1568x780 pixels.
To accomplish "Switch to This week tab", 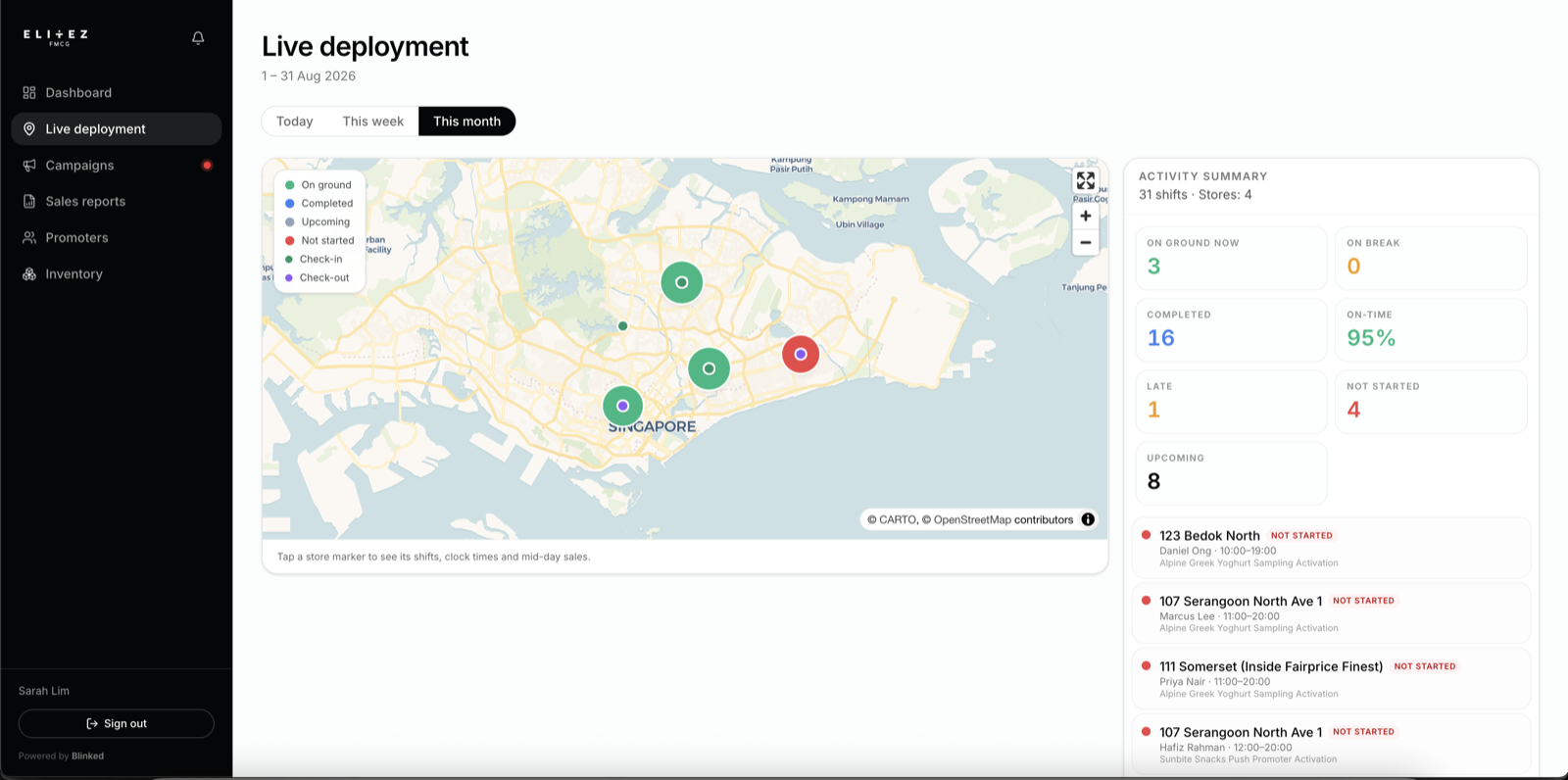I will [x=372, y=122].
